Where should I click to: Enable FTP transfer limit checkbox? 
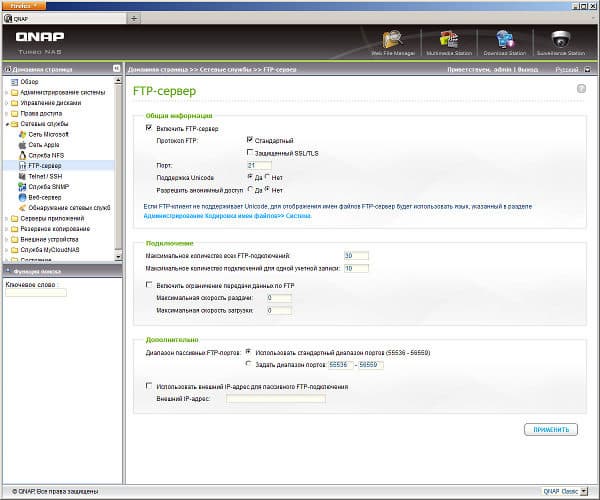point(149,285)
